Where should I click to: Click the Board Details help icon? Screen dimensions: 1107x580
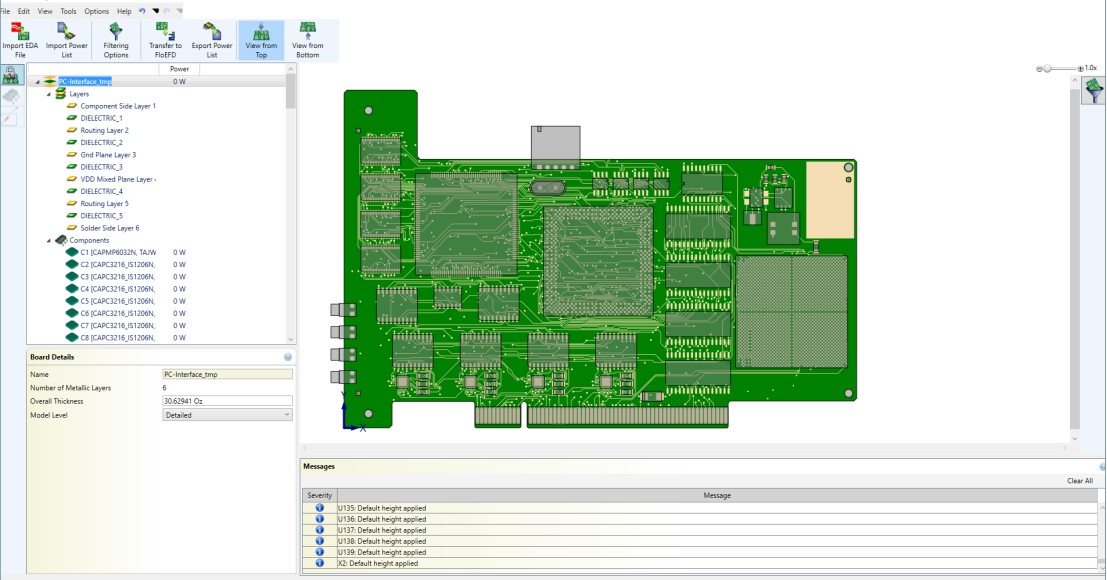(x=288, y=357)
